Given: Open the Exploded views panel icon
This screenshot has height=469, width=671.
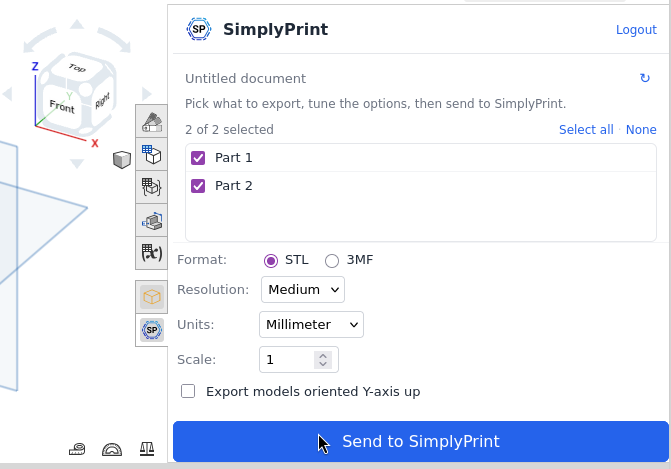Looking at the screenshot, I should pos(152,221).
